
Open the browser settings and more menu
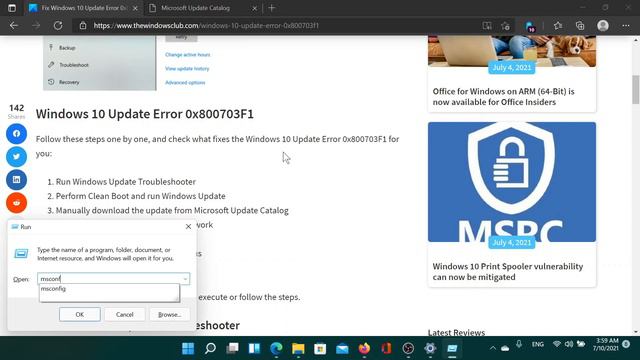[626, 26]
